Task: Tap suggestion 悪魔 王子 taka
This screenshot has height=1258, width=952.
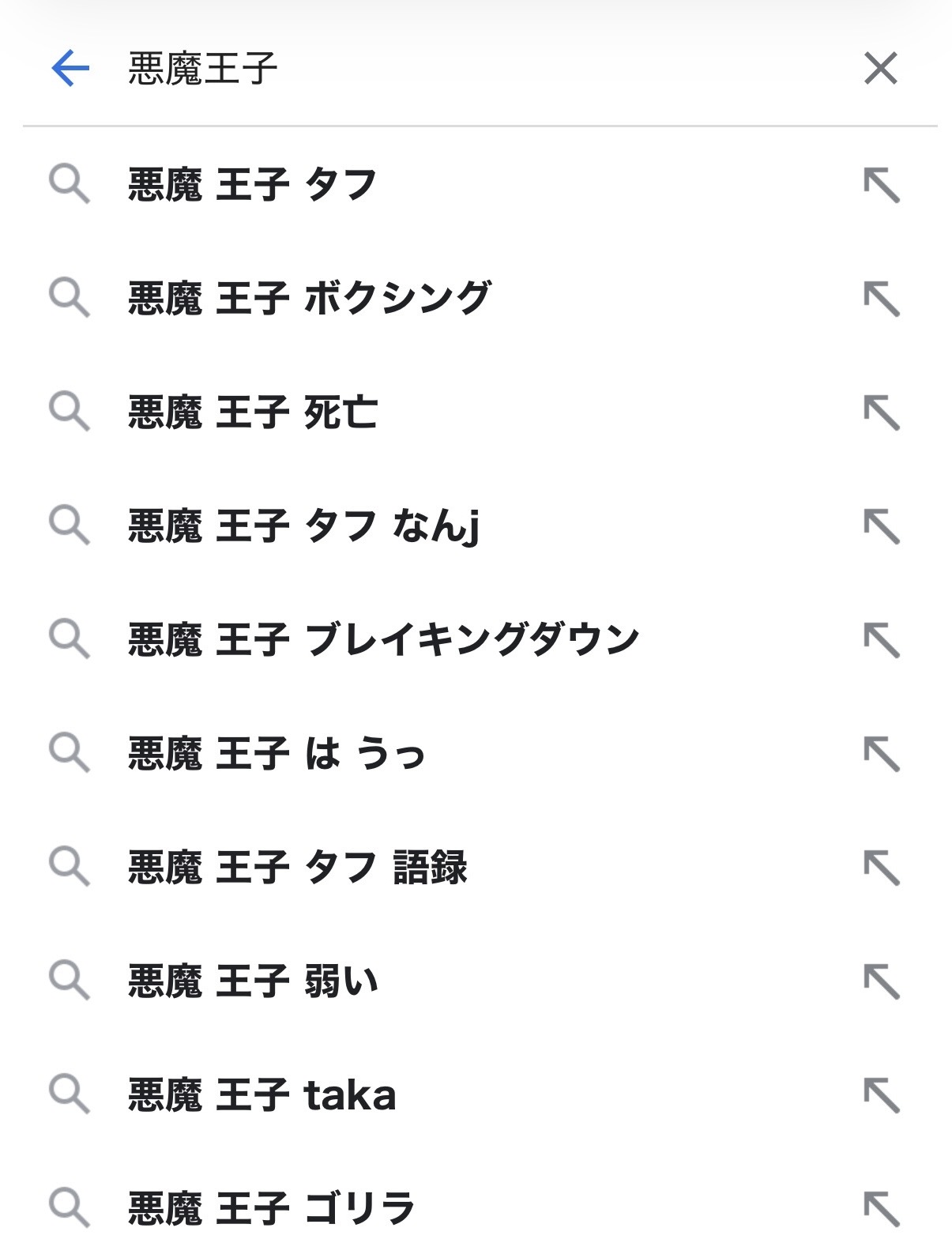Action: [x=262, y=1094]
